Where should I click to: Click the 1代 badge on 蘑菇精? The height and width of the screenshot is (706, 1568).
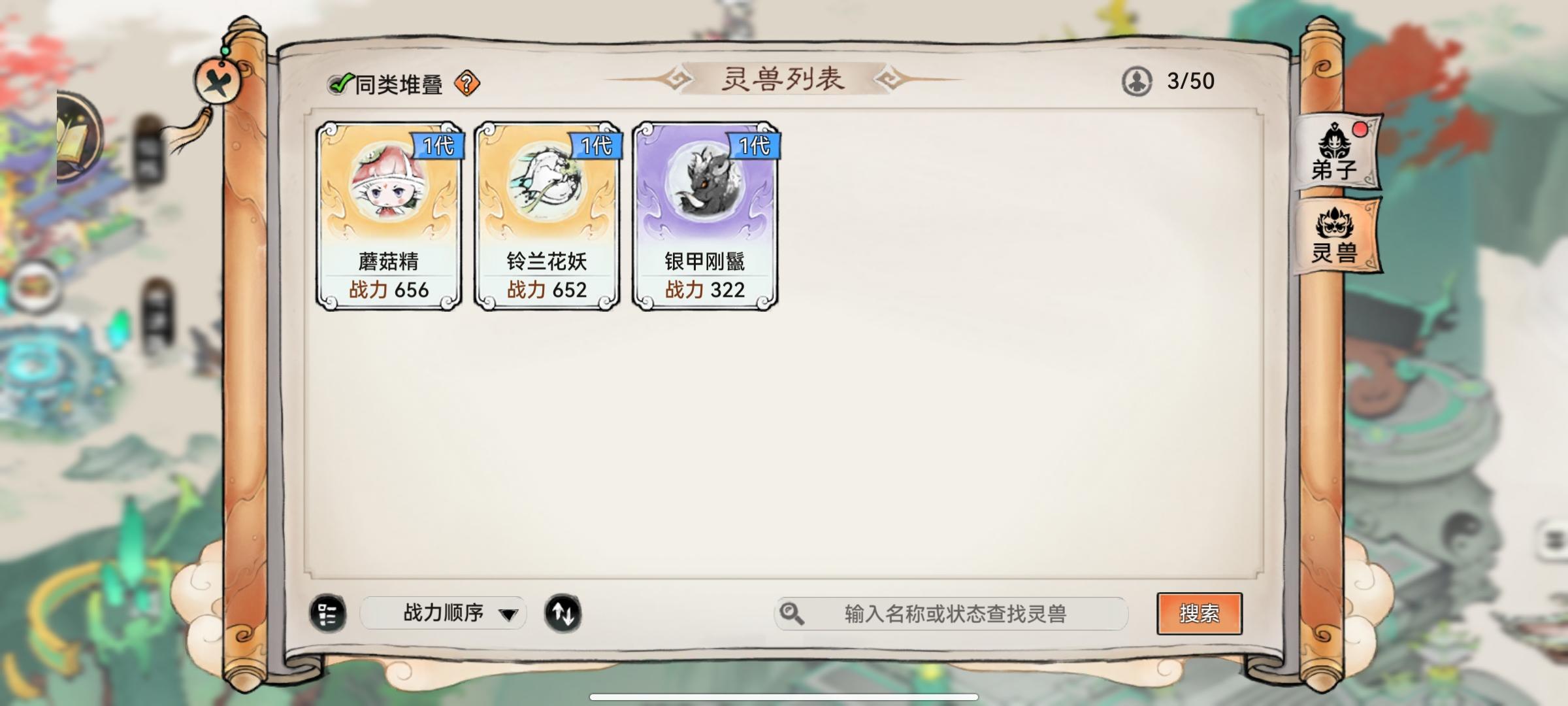click(x=438, y=146)
